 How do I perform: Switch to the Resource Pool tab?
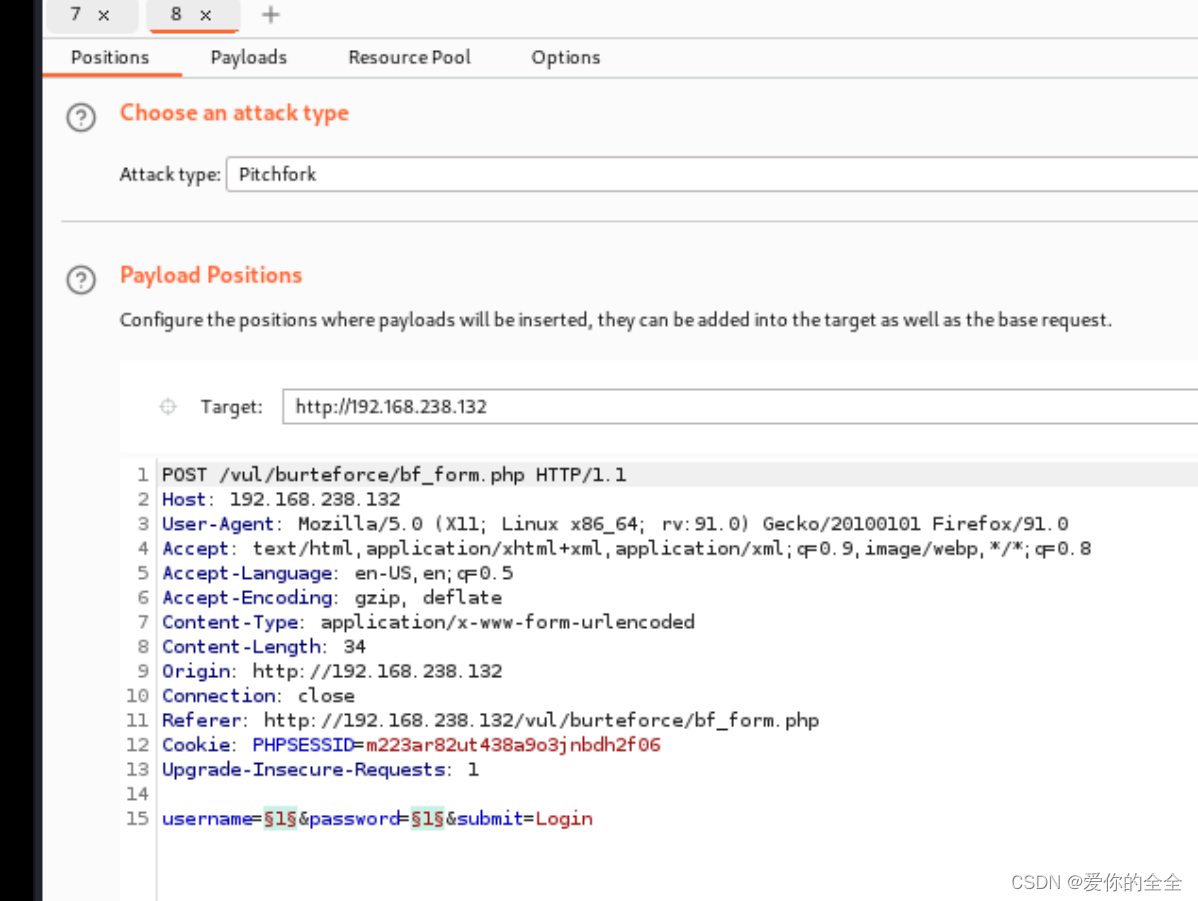(410, 57)
